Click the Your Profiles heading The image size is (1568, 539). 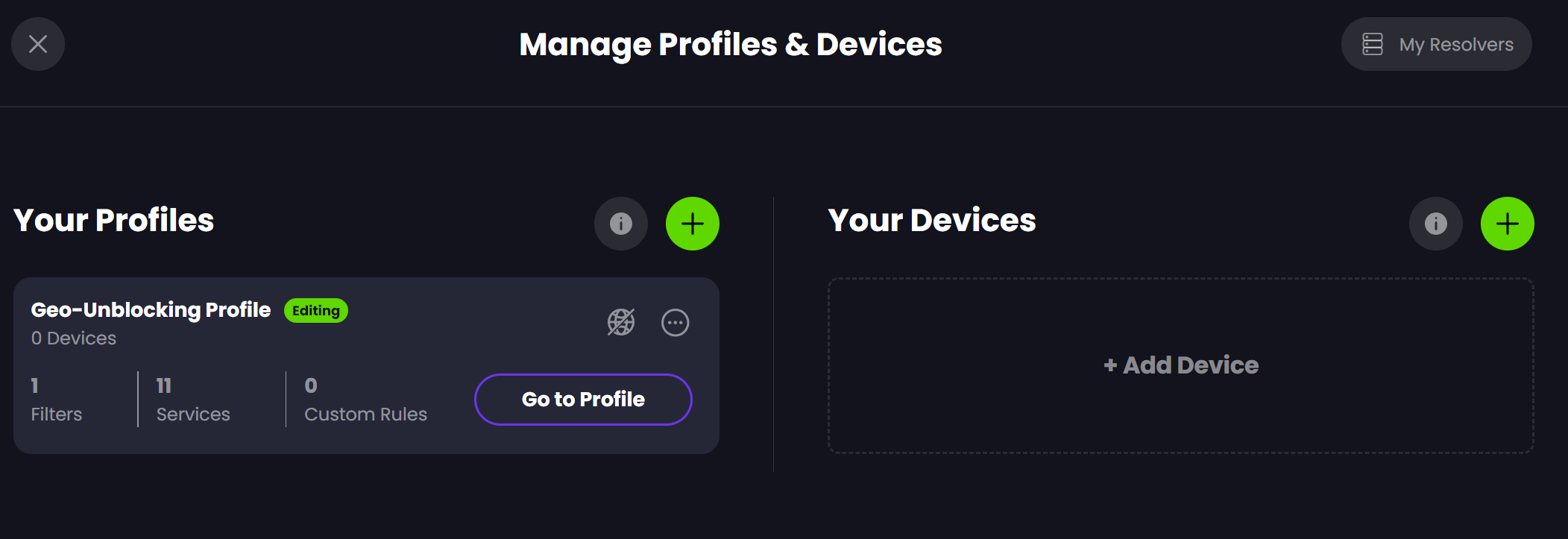[x=114, y=221]
